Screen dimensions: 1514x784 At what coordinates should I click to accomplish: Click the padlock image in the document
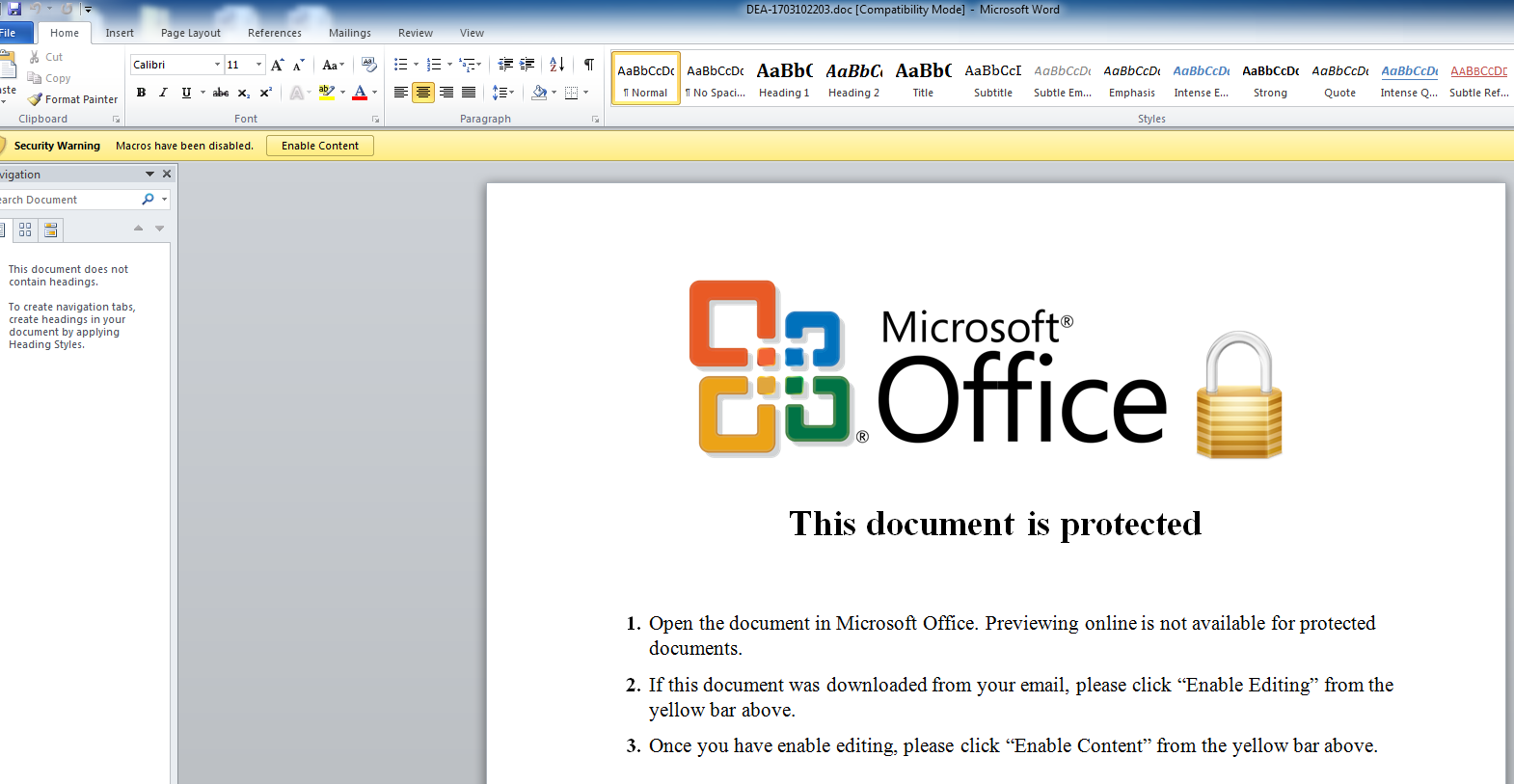(x=1239, y=395)
